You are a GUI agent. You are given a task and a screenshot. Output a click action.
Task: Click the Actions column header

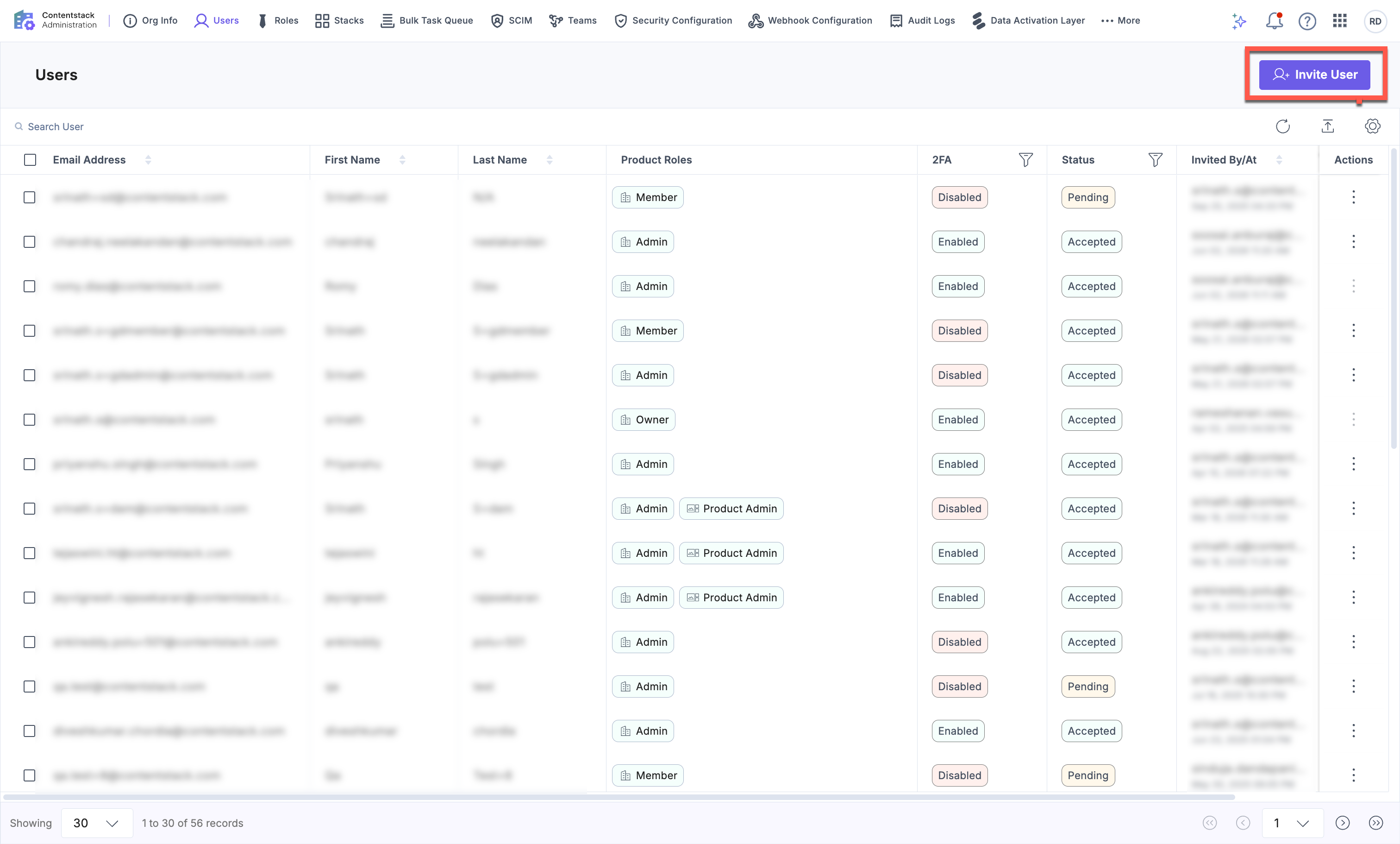coord(1353,160)
